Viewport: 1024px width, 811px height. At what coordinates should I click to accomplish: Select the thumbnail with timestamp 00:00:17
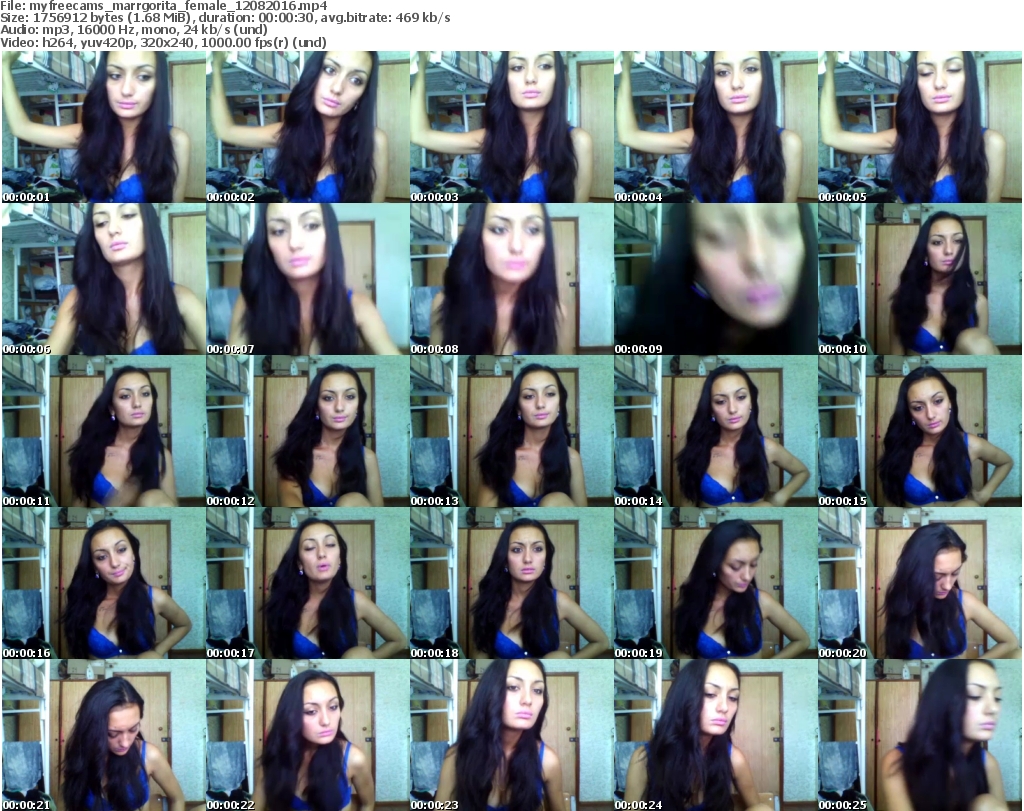(308, 583)
